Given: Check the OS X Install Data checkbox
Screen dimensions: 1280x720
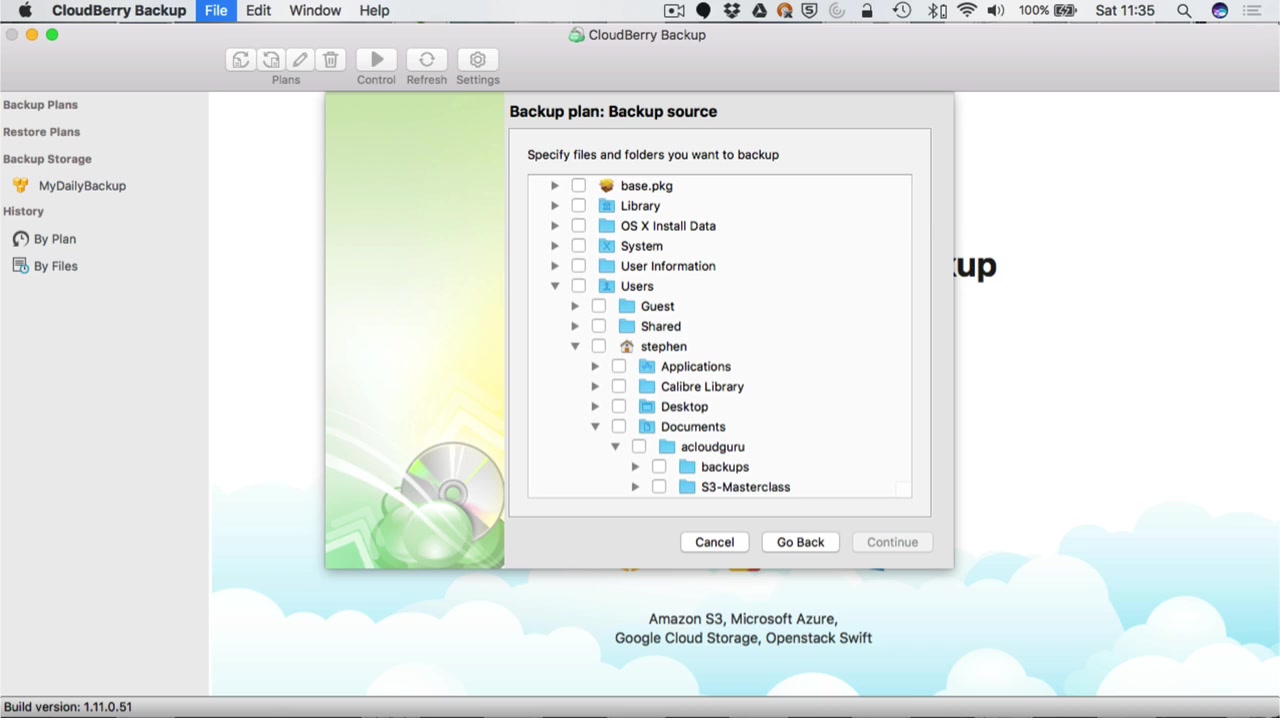Looking at the screenshot, I should point(579,226).
